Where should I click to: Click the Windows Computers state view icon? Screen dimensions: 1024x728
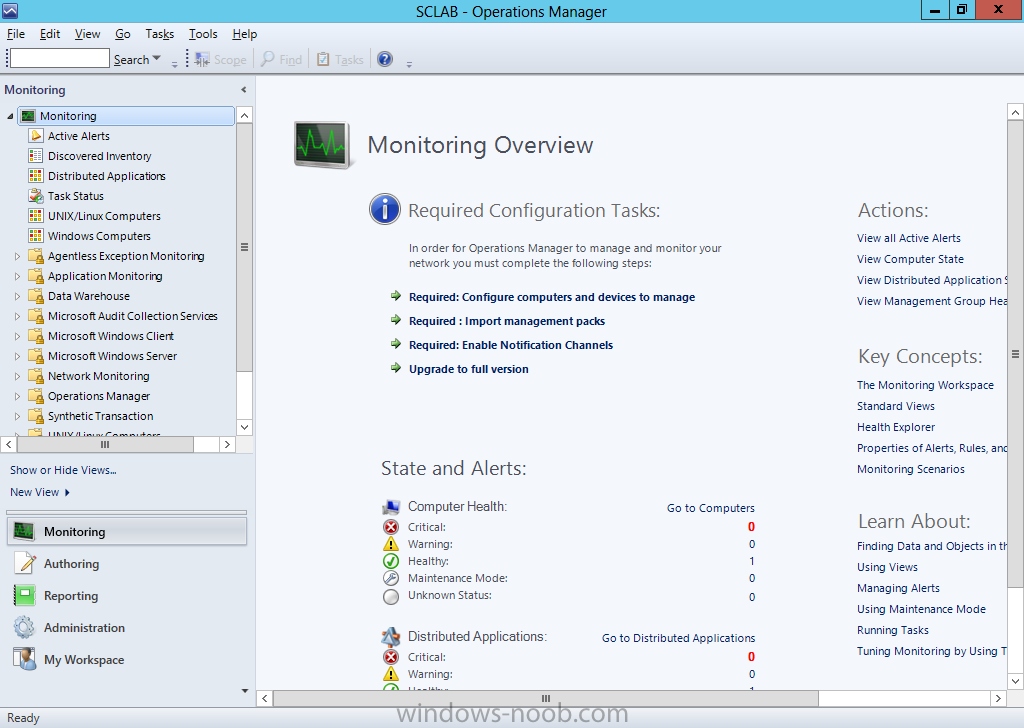click(x=36, y=236)
